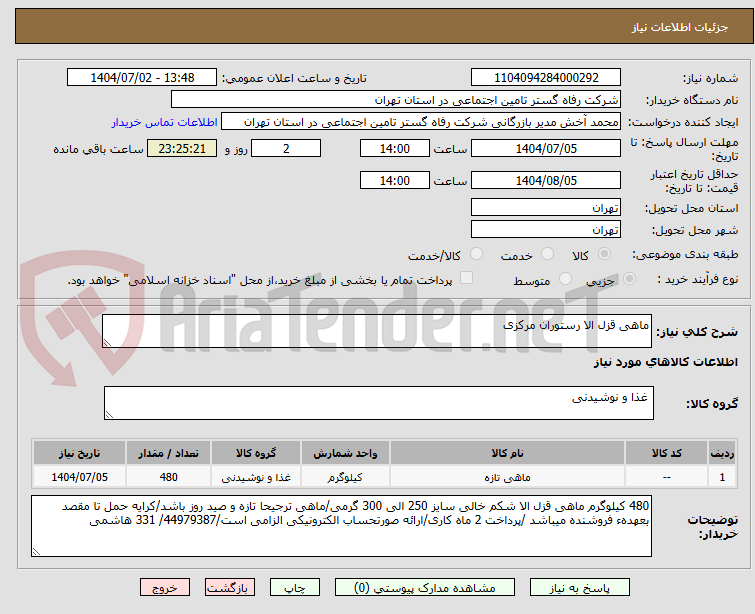Click the بازگشت back button
Image resolution: width=755 pixels, height=614 pixels.
pos(230,588)
